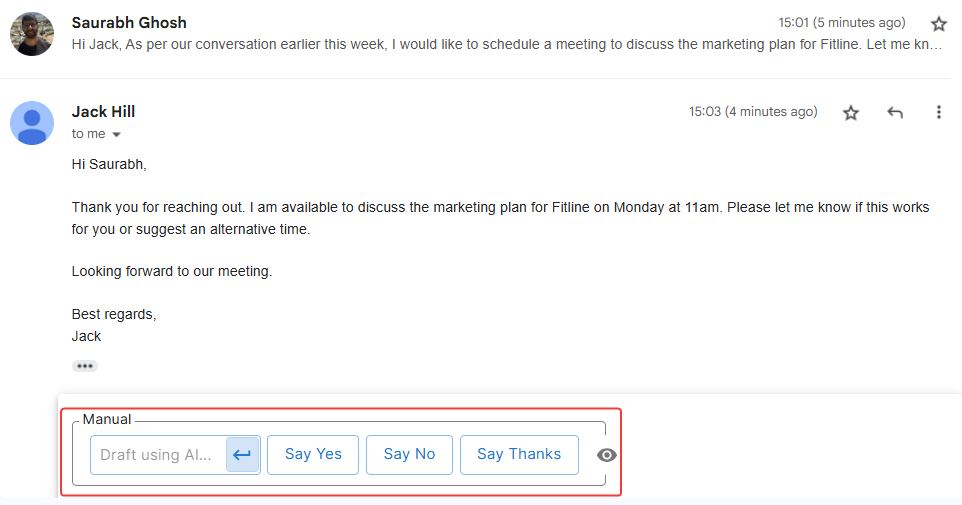The width and height of the screenshot is (962, 505).
Task: Star the Saurabh Ghosh message
Action: (938, 23)
